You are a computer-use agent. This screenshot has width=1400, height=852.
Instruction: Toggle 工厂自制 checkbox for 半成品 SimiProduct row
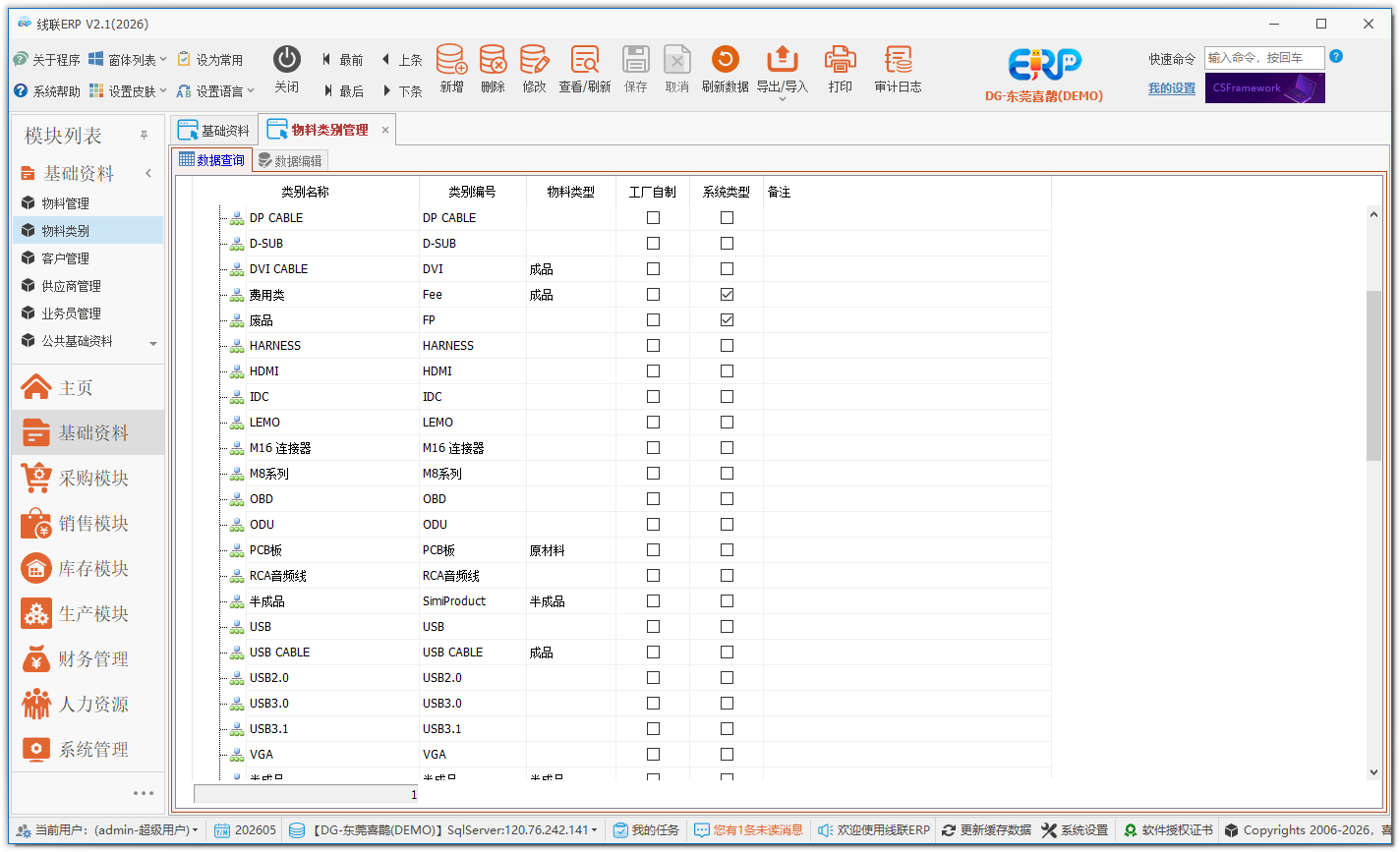(x=653, y=601)
